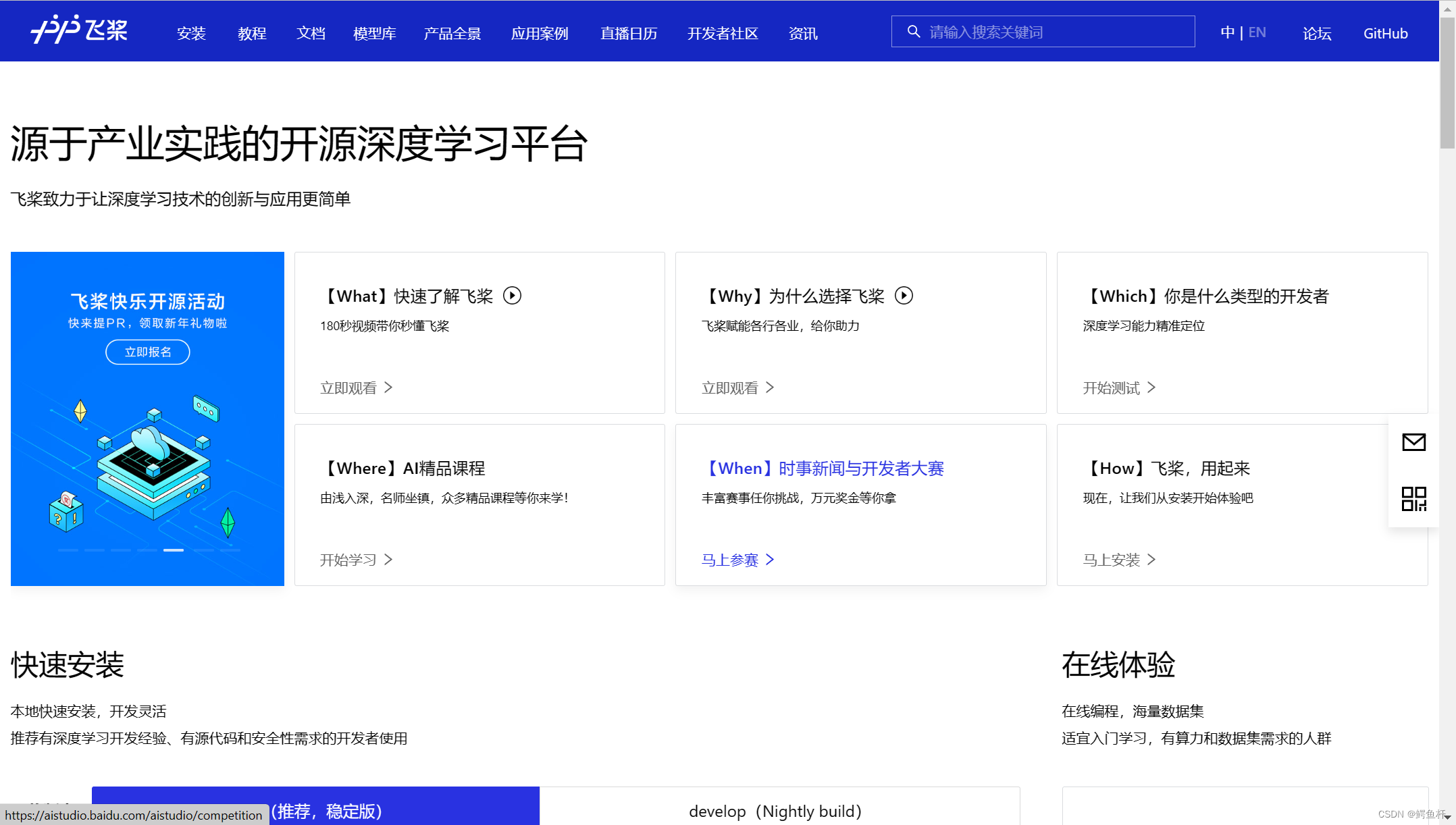Click arrow next to 马上参赛
Image resolution: width=1456 pixels, height=825 pixels.
coord(770,560)
